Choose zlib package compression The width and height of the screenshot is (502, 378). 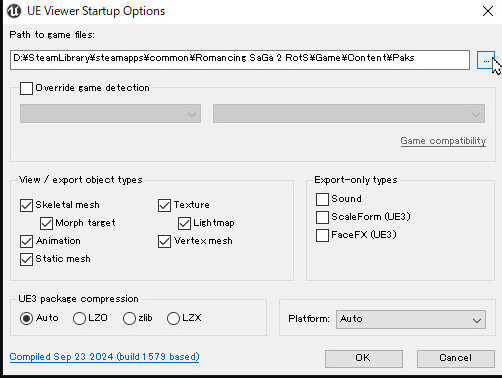click(129, 318)
